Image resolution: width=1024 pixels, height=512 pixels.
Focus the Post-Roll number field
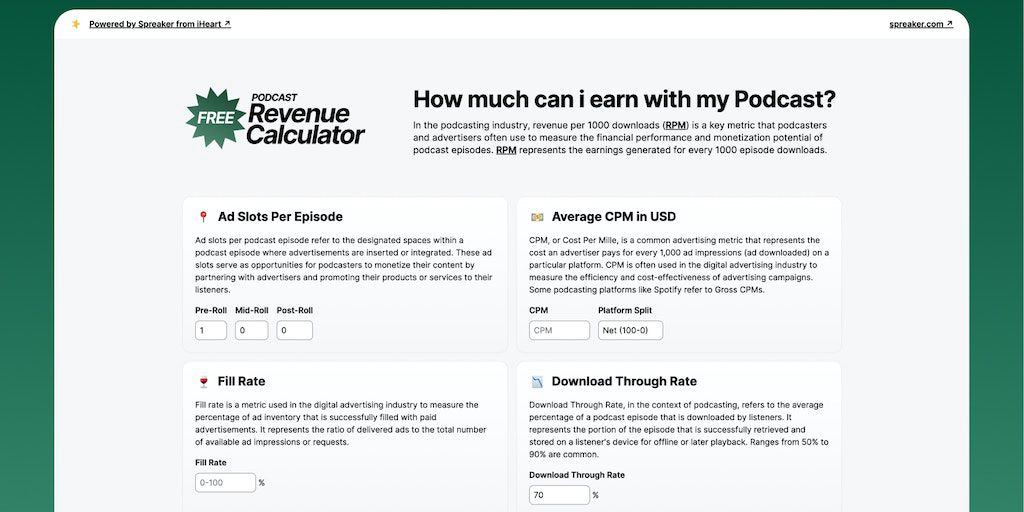coord(294,330)
